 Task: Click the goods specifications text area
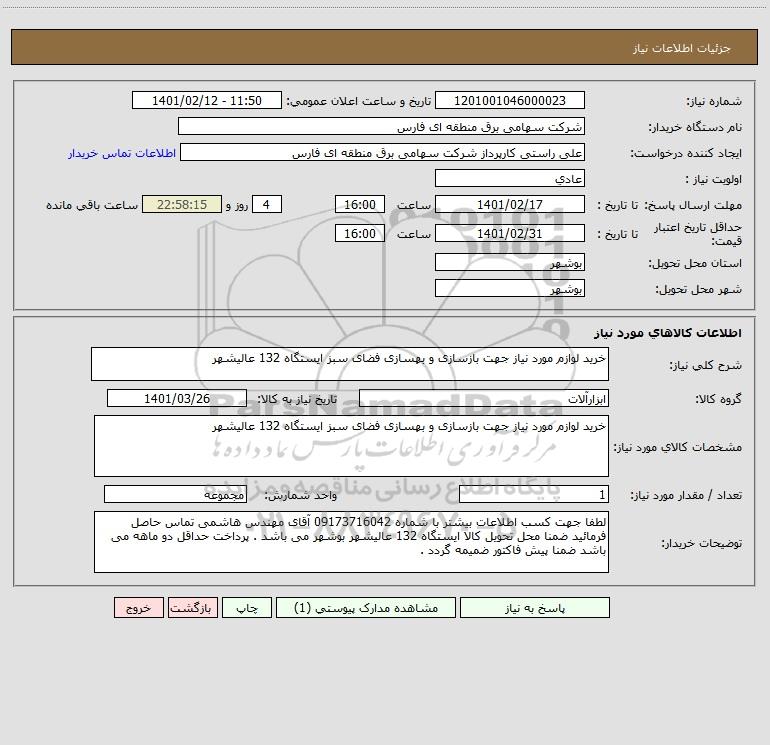coord(351,446)
